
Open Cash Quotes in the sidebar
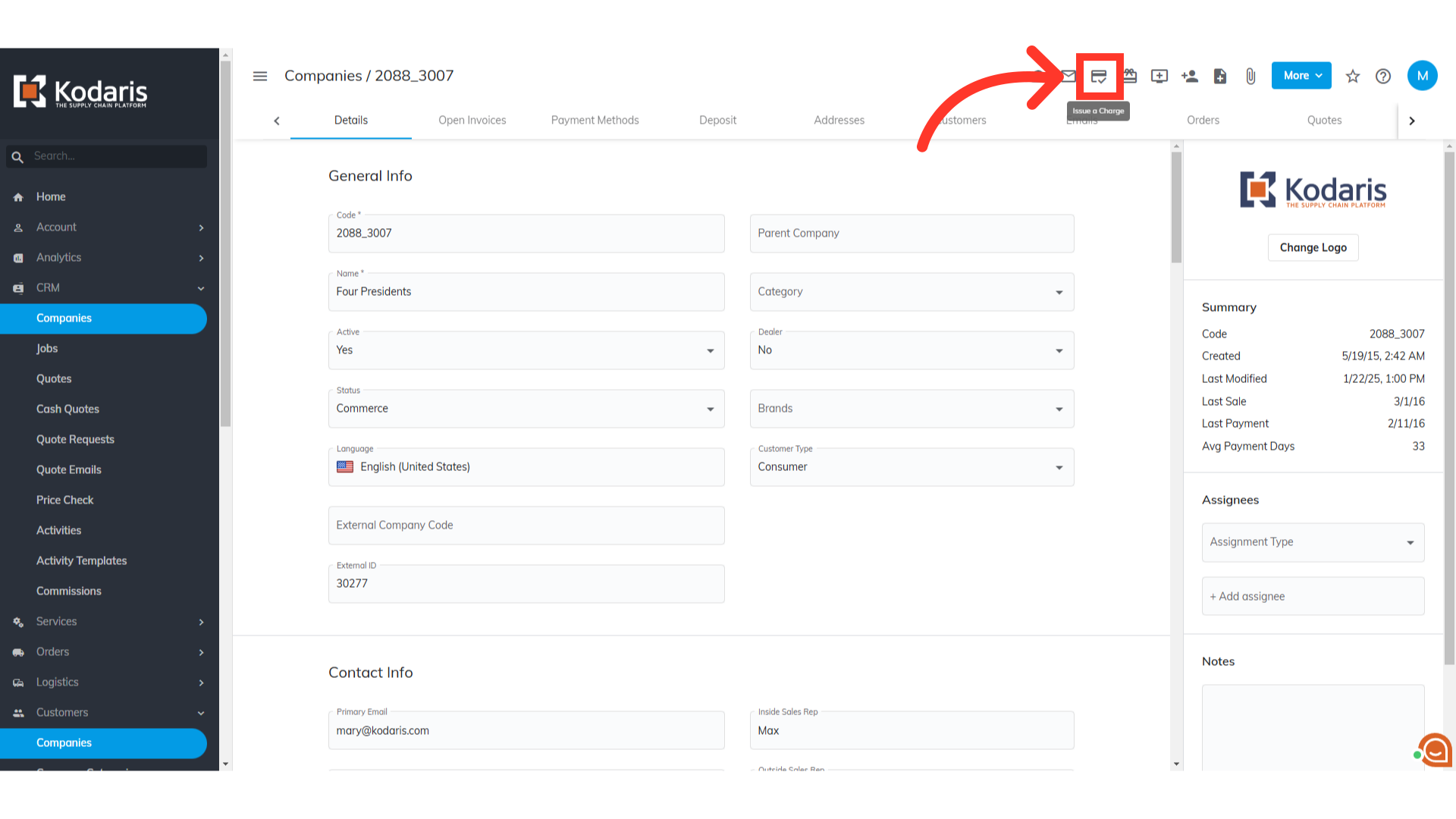pyautogui.click(x=67, y=409)
